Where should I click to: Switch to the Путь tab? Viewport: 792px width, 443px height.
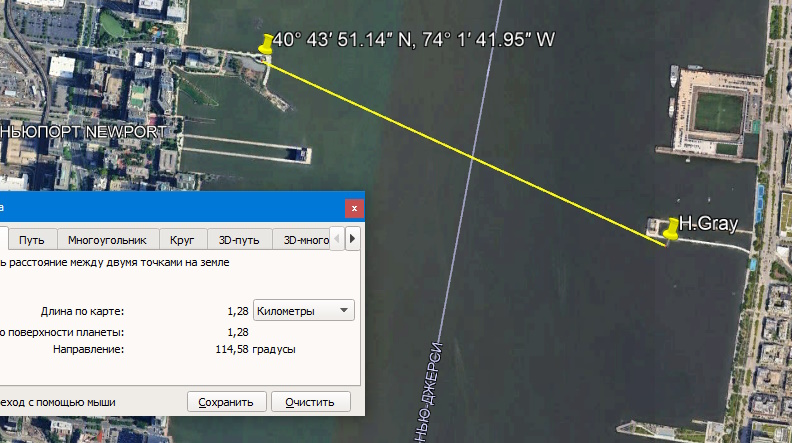pyautogui.click(x=32, y=239)
